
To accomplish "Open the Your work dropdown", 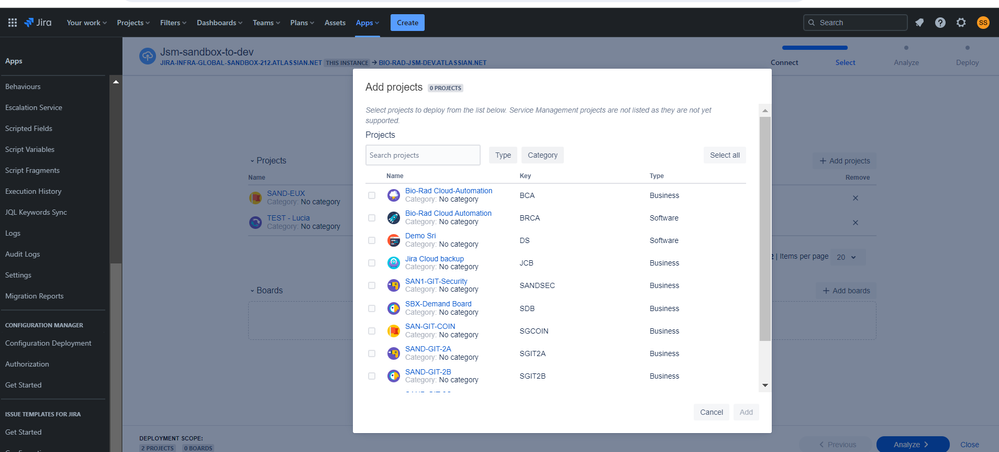I will [87, 22].
